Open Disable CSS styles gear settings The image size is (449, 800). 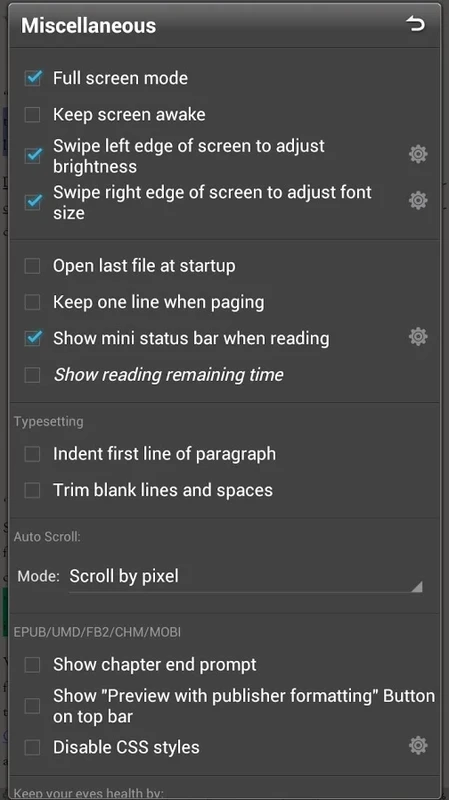[x=418, y=745]
